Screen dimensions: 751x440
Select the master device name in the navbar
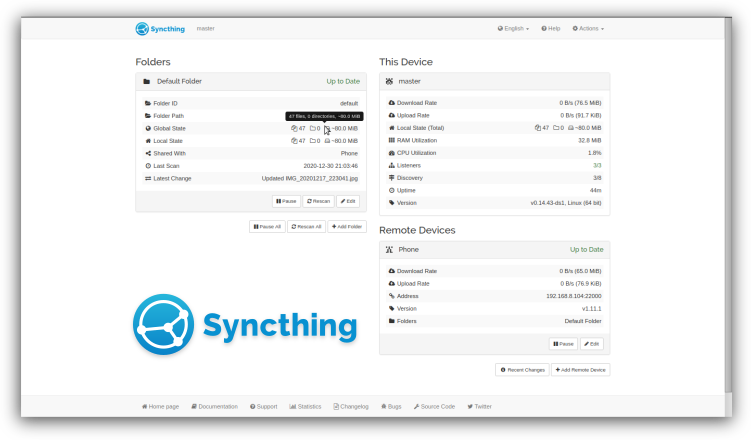205,29
